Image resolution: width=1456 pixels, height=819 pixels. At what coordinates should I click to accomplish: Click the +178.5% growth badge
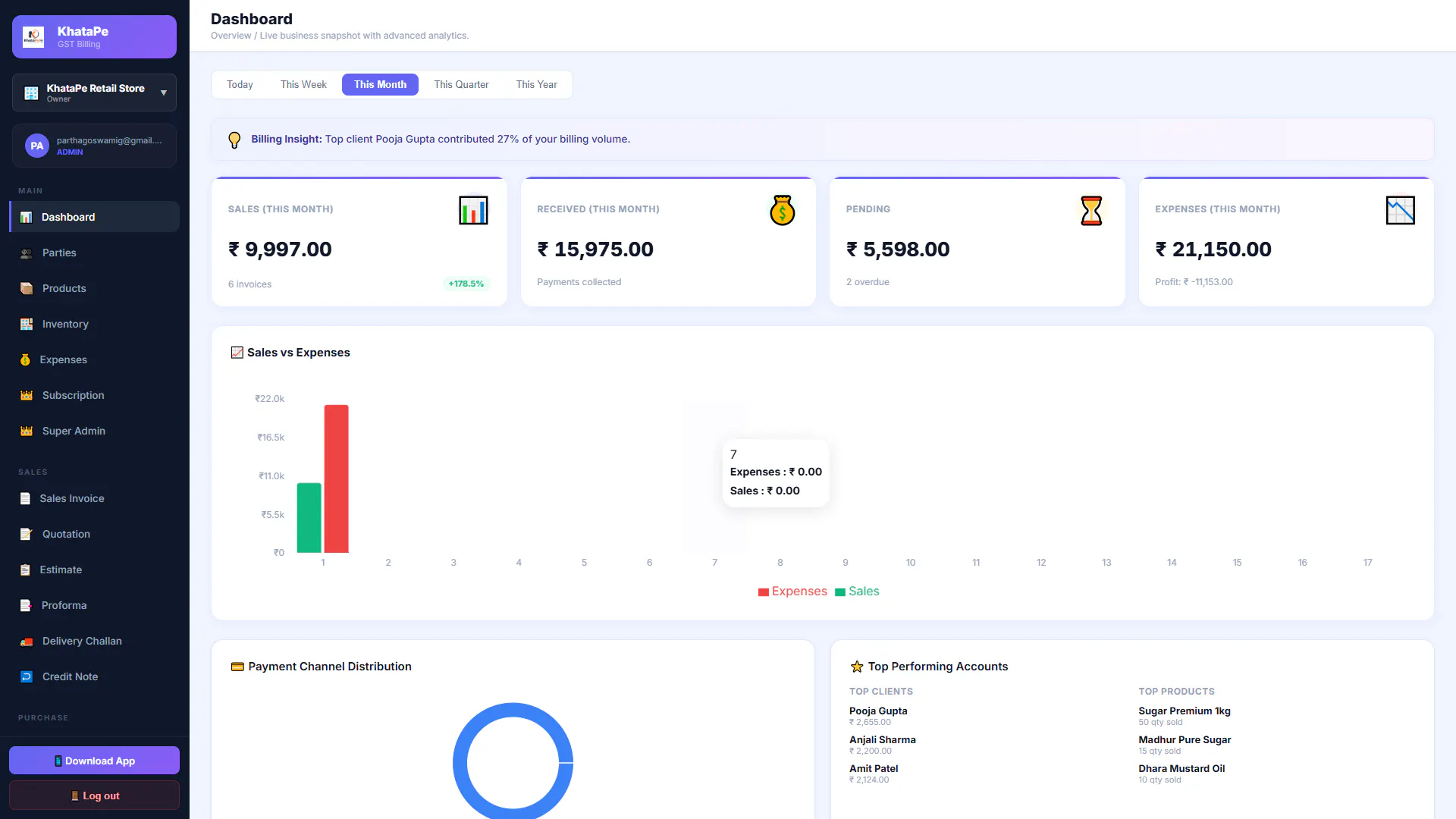coord(466,284)
